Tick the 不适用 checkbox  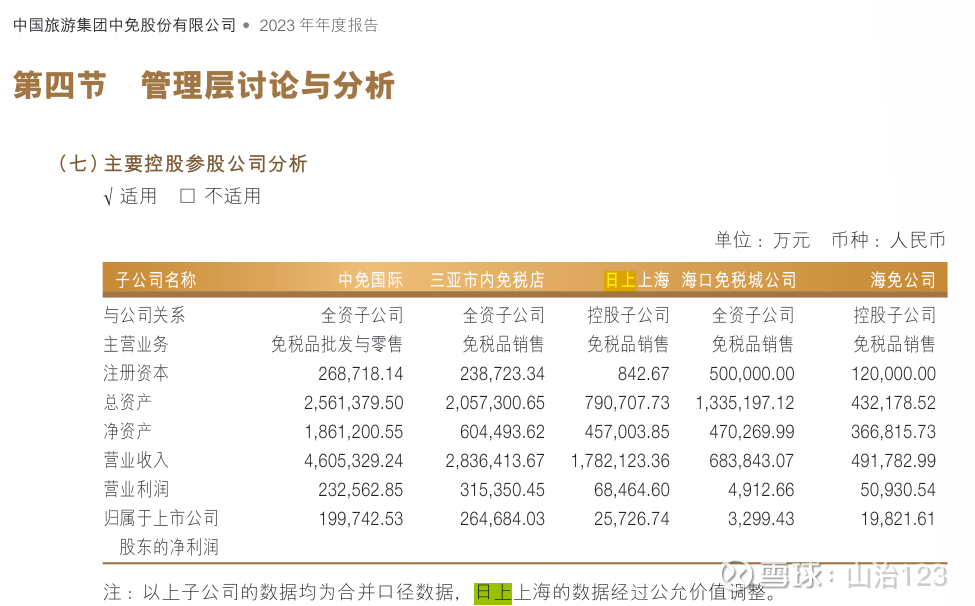pos(187,196)
